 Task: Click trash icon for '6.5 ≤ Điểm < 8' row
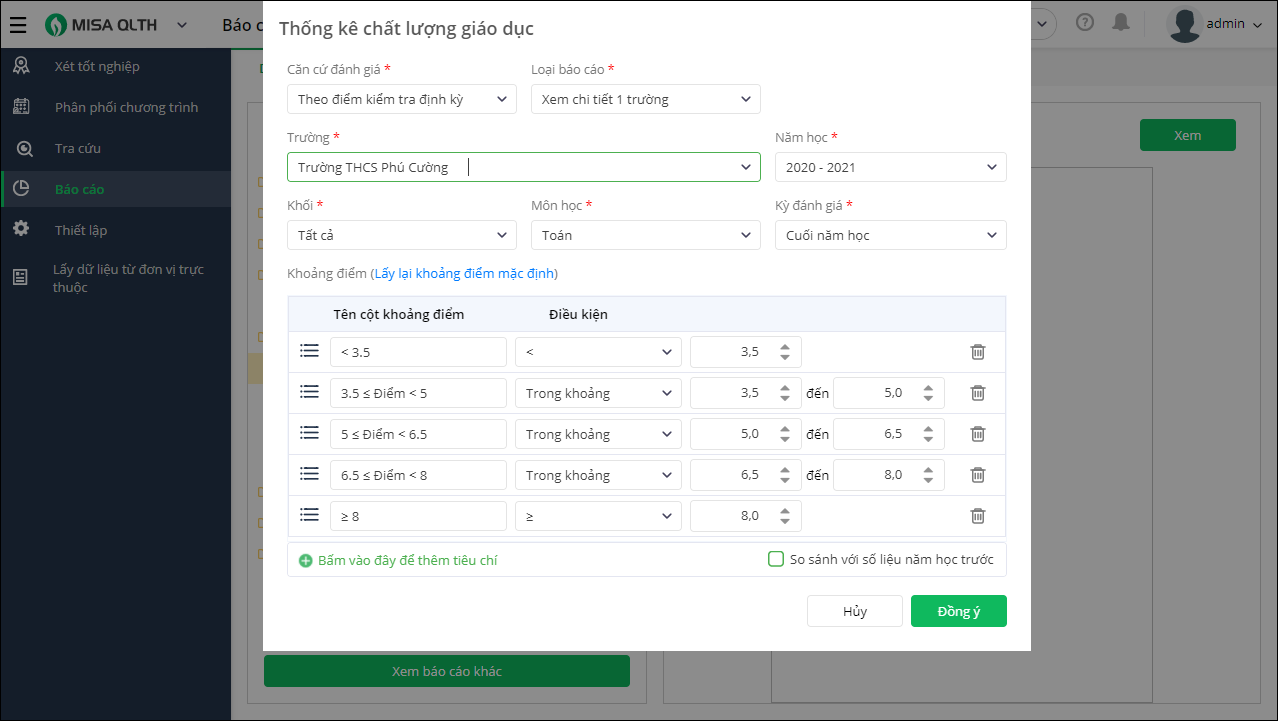pos(978,475)
